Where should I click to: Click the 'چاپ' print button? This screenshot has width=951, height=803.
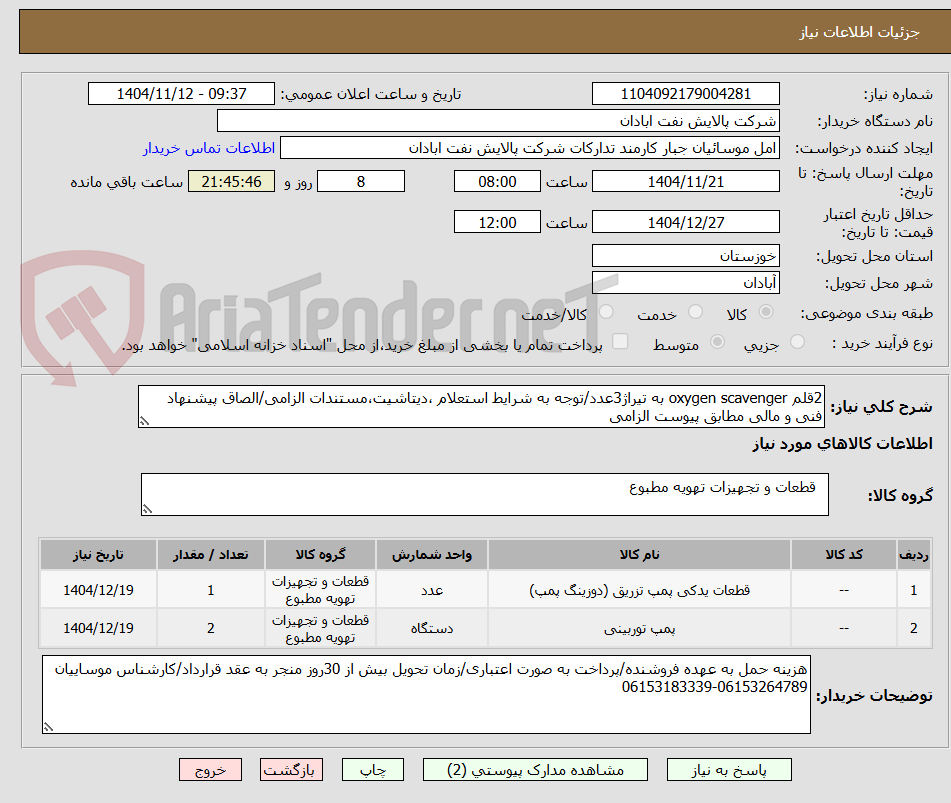[x=373, y=770]
